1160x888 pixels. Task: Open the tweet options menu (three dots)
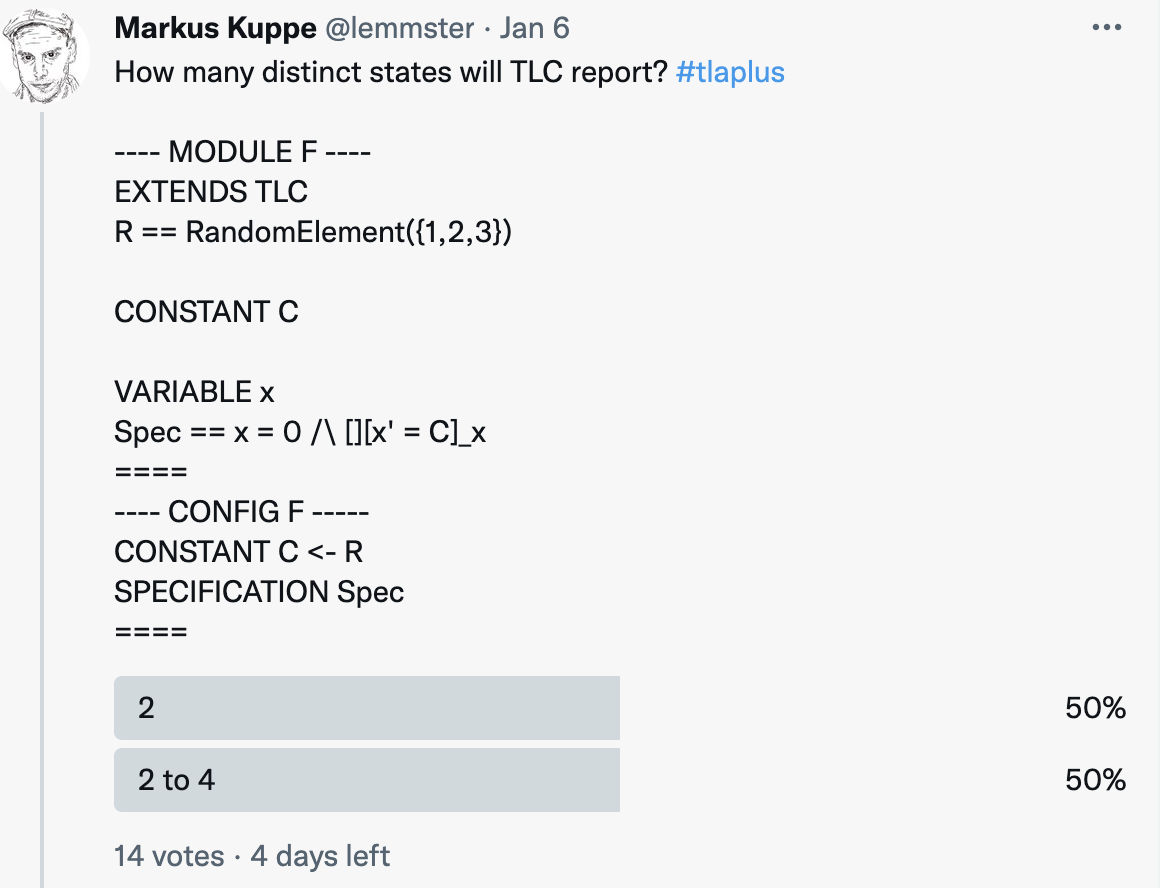1106,27
